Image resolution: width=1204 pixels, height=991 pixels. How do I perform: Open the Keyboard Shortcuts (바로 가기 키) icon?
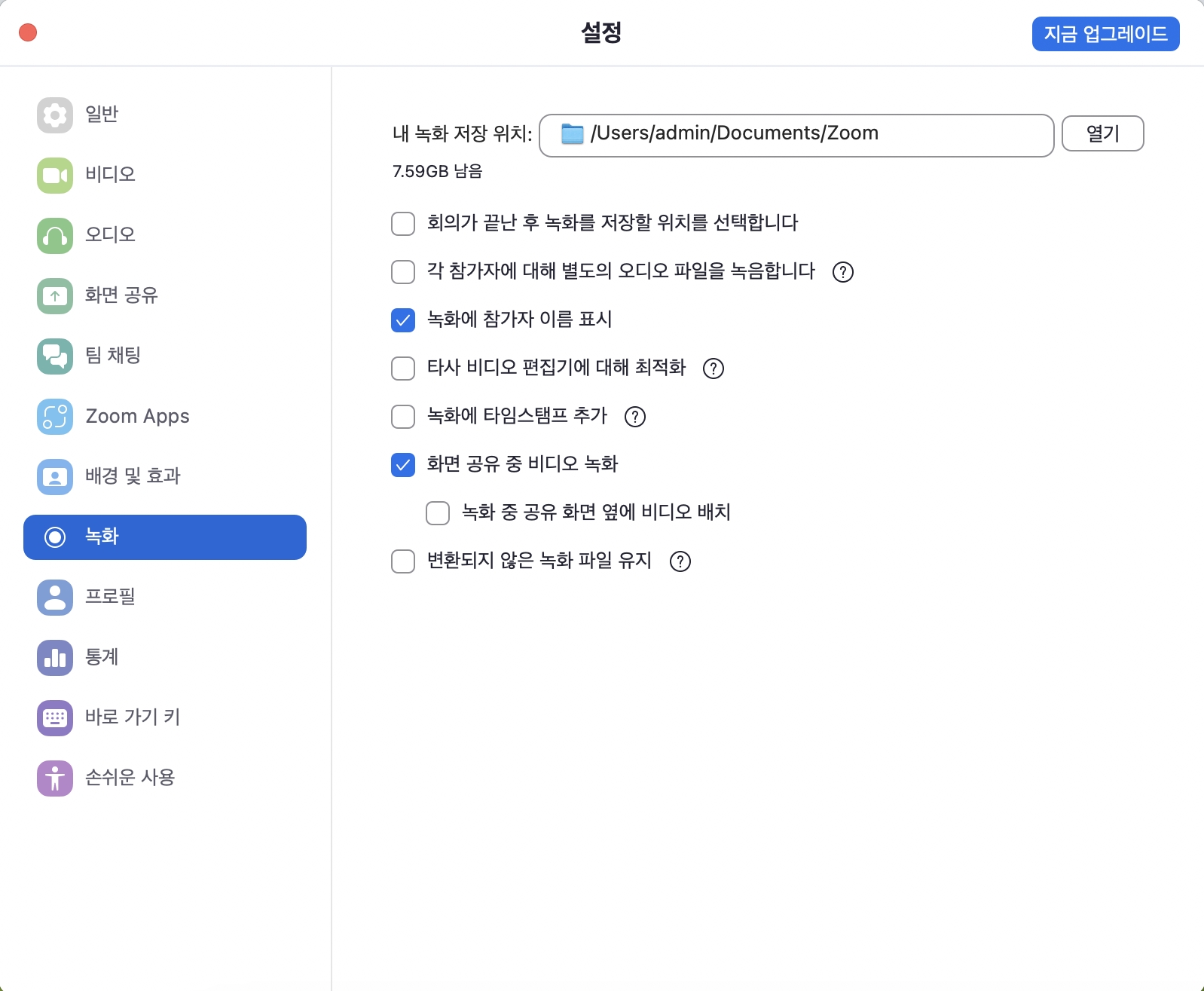[x=55, y=718]
